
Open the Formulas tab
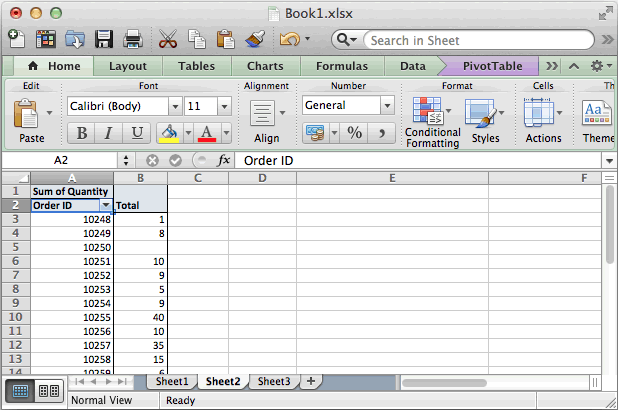point(342,66)
